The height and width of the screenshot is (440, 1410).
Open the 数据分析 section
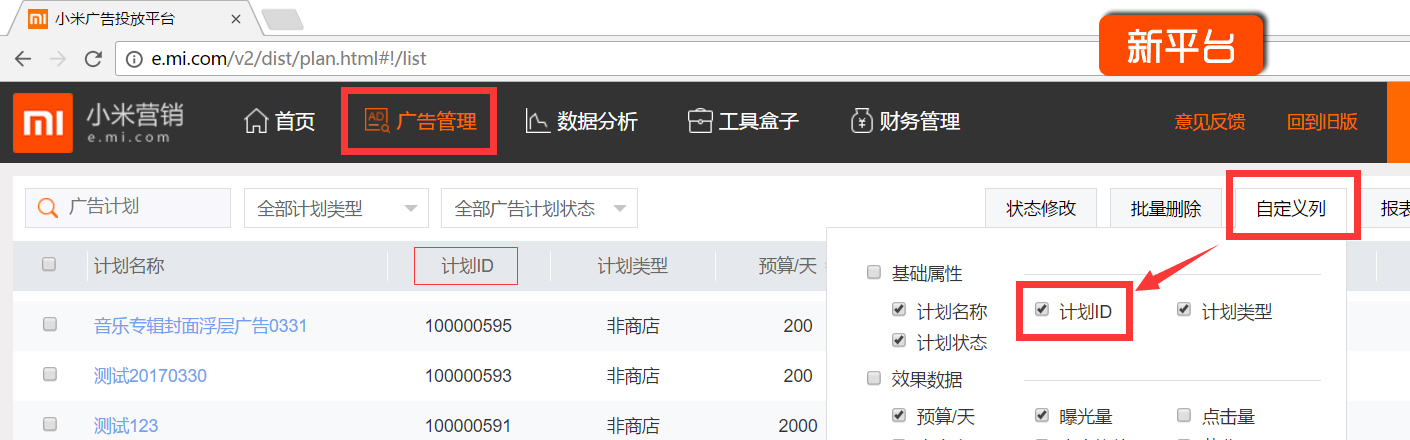click(x=581, y=122)
